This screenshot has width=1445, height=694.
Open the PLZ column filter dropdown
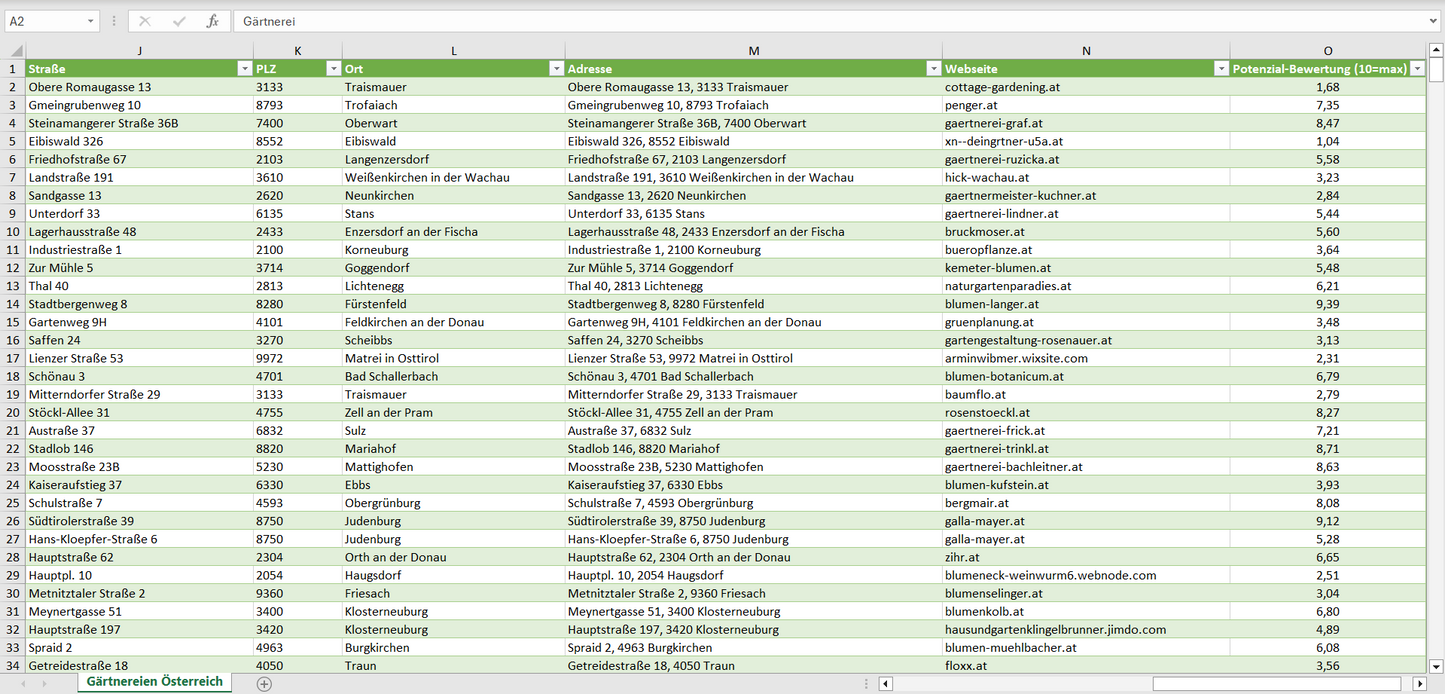(333, 69)
